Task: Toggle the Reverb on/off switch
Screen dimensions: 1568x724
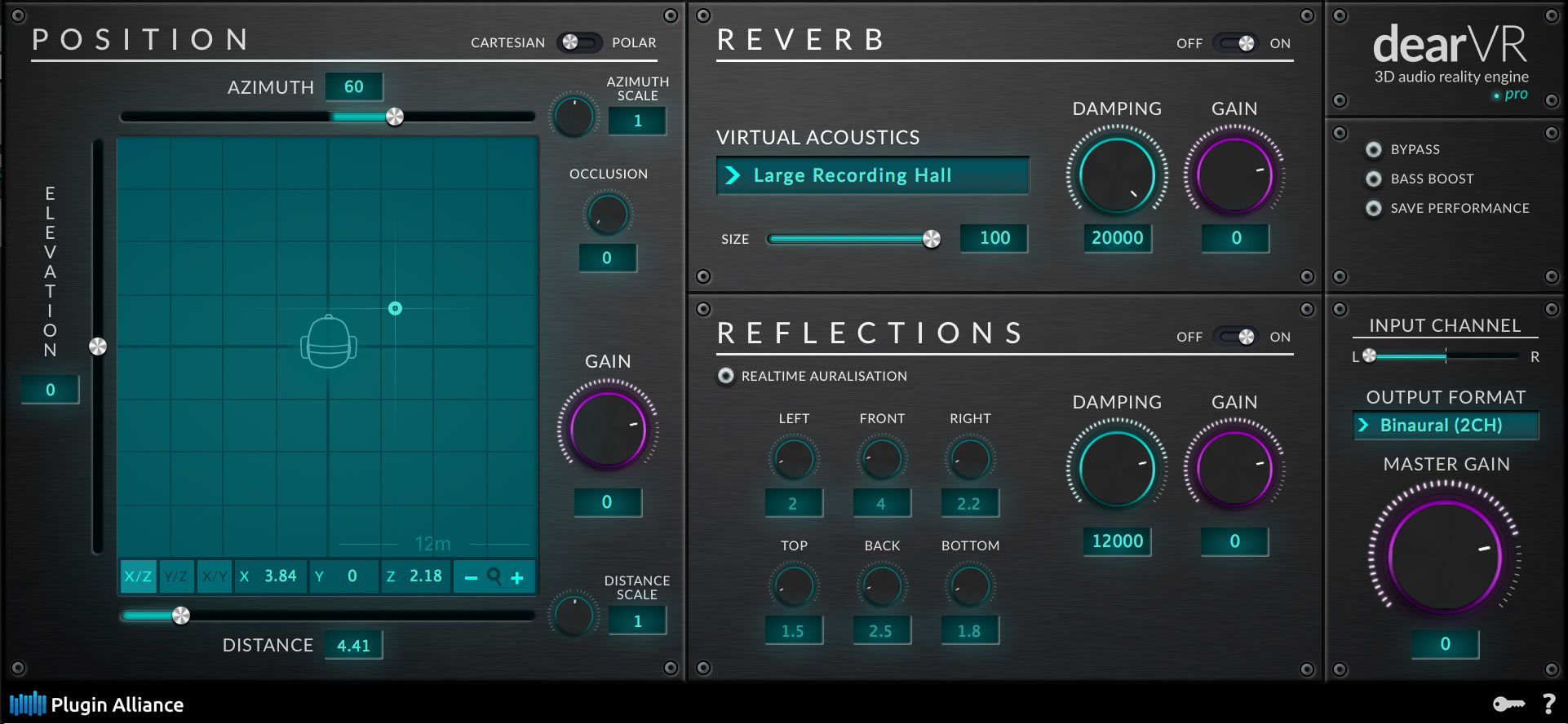Action: [x=1235, y=43]
